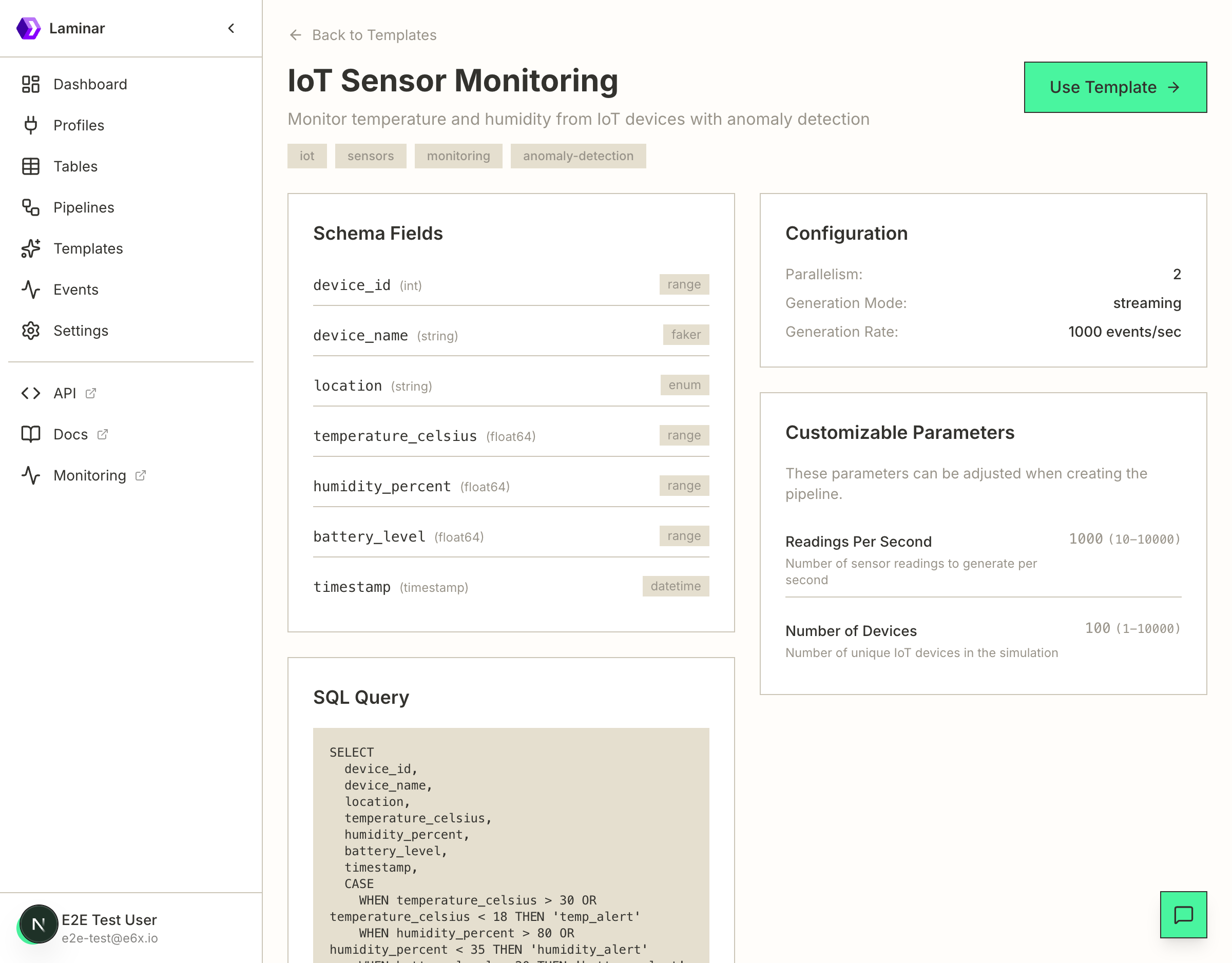
Task: Open the Dashboard grid icon
Action: tap(30, 84)
